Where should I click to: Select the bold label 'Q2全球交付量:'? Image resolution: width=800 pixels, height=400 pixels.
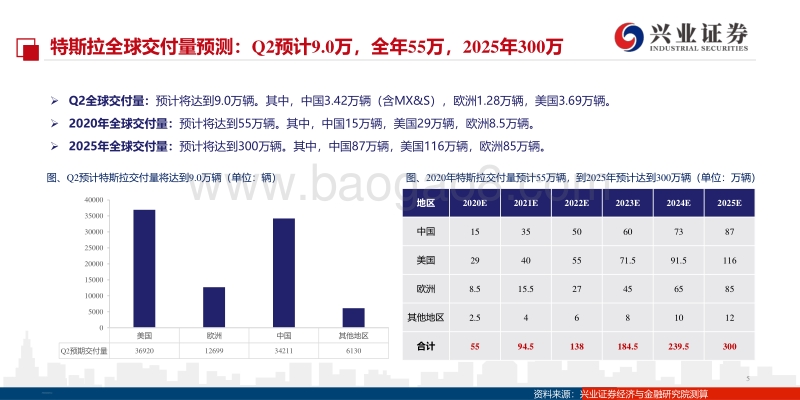(110, 101)
